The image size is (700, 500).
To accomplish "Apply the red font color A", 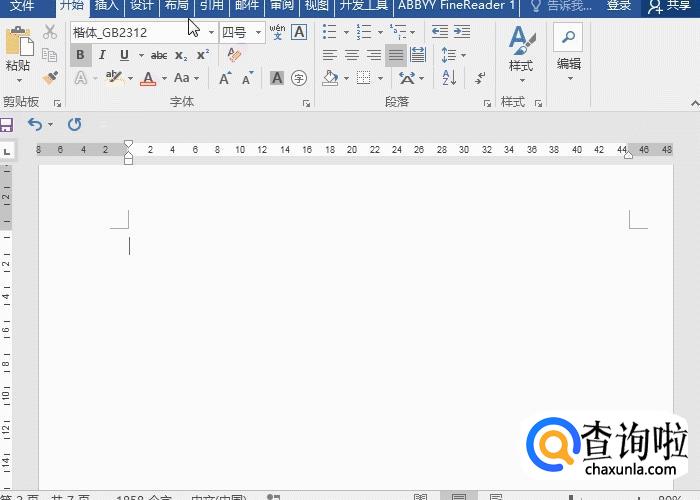I will coord(148,79).
